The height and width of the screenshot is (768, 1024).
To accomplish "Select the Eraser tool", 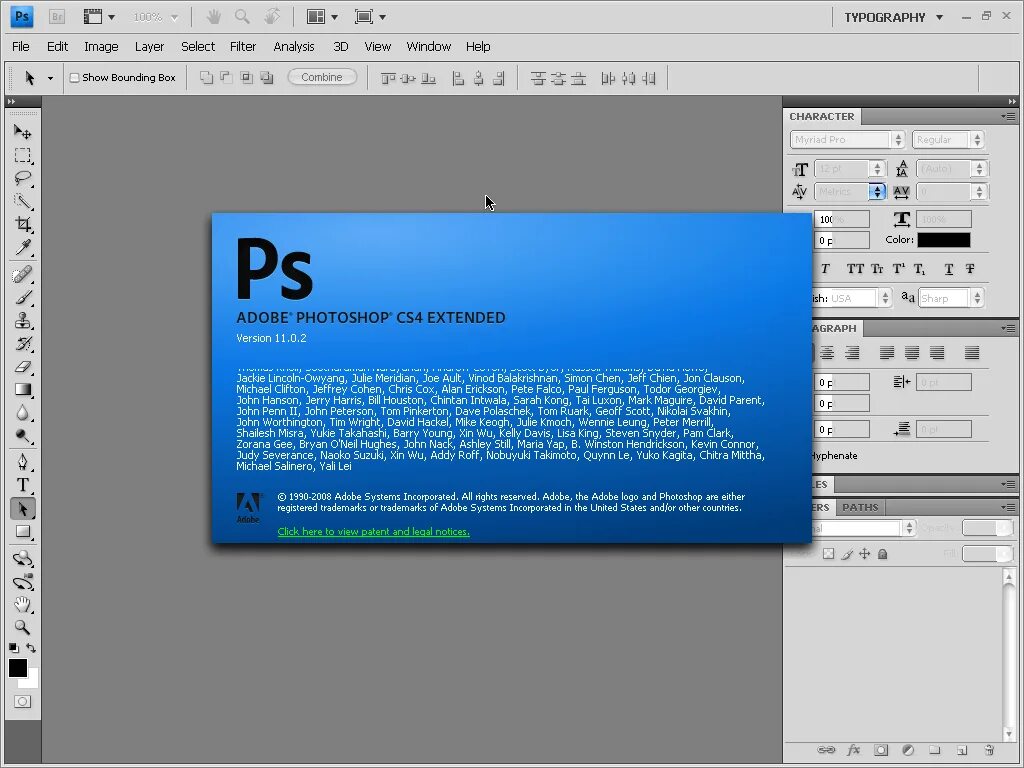I will pos(23,366).
